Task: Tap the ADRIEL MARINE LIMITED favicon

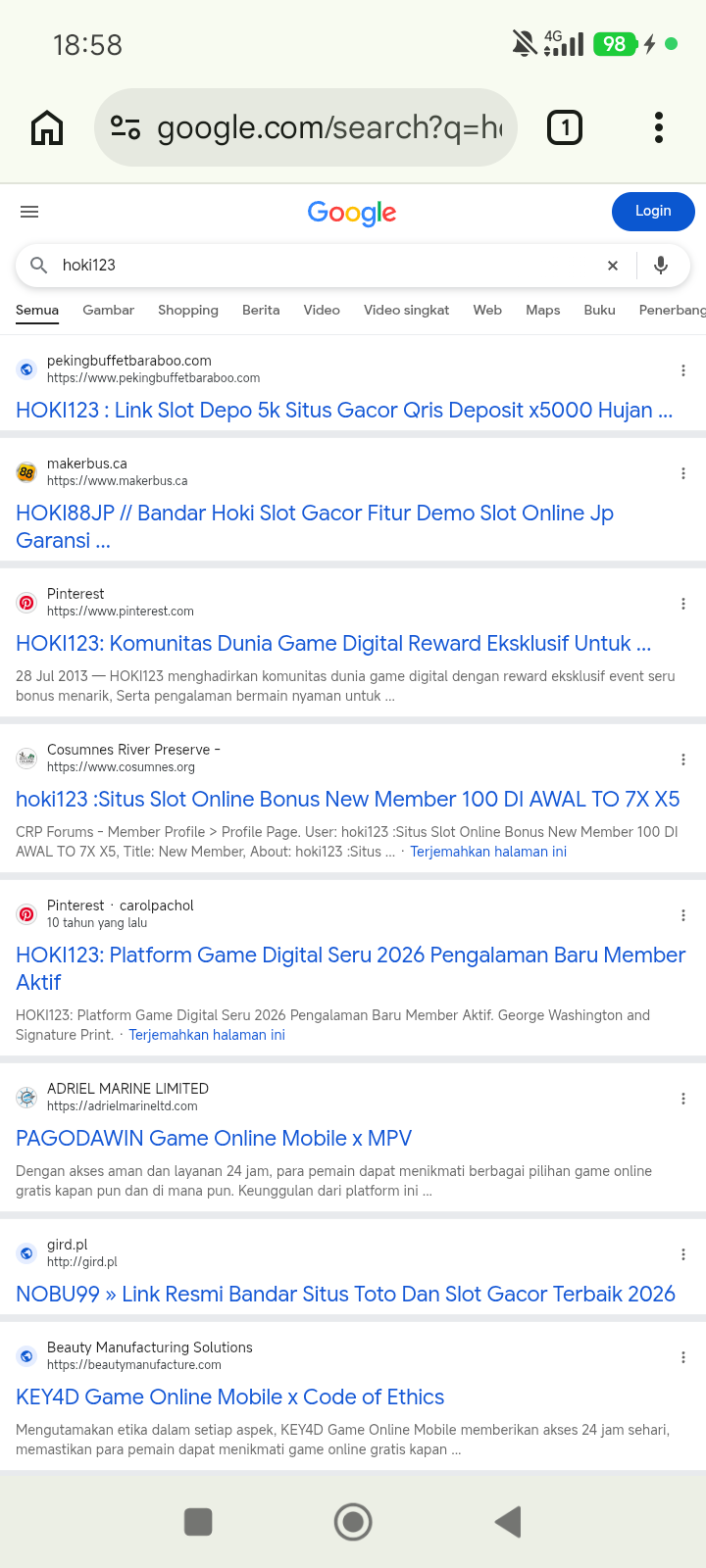Action: point(26,1098)
